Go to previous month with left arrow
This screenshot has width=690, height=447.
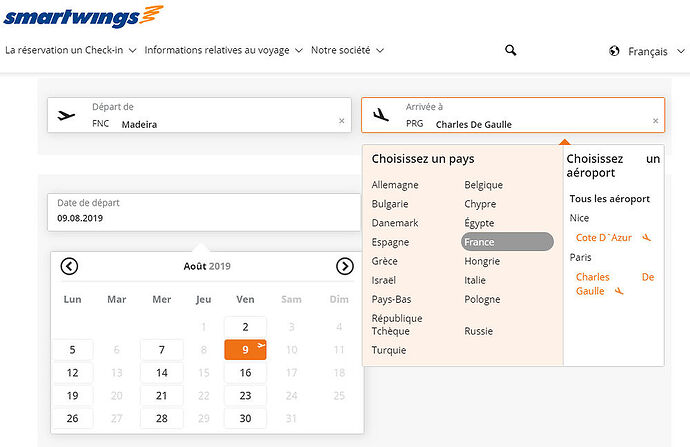(x=69, y=266)
